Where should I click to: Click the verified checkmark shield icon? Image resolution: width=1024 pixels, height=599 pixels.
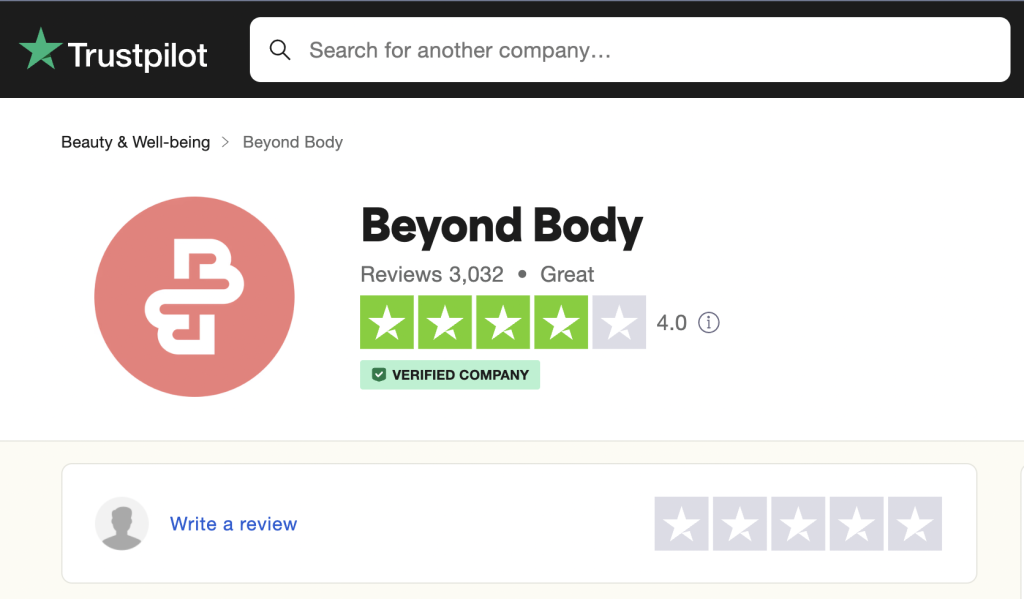click(379, 375)
